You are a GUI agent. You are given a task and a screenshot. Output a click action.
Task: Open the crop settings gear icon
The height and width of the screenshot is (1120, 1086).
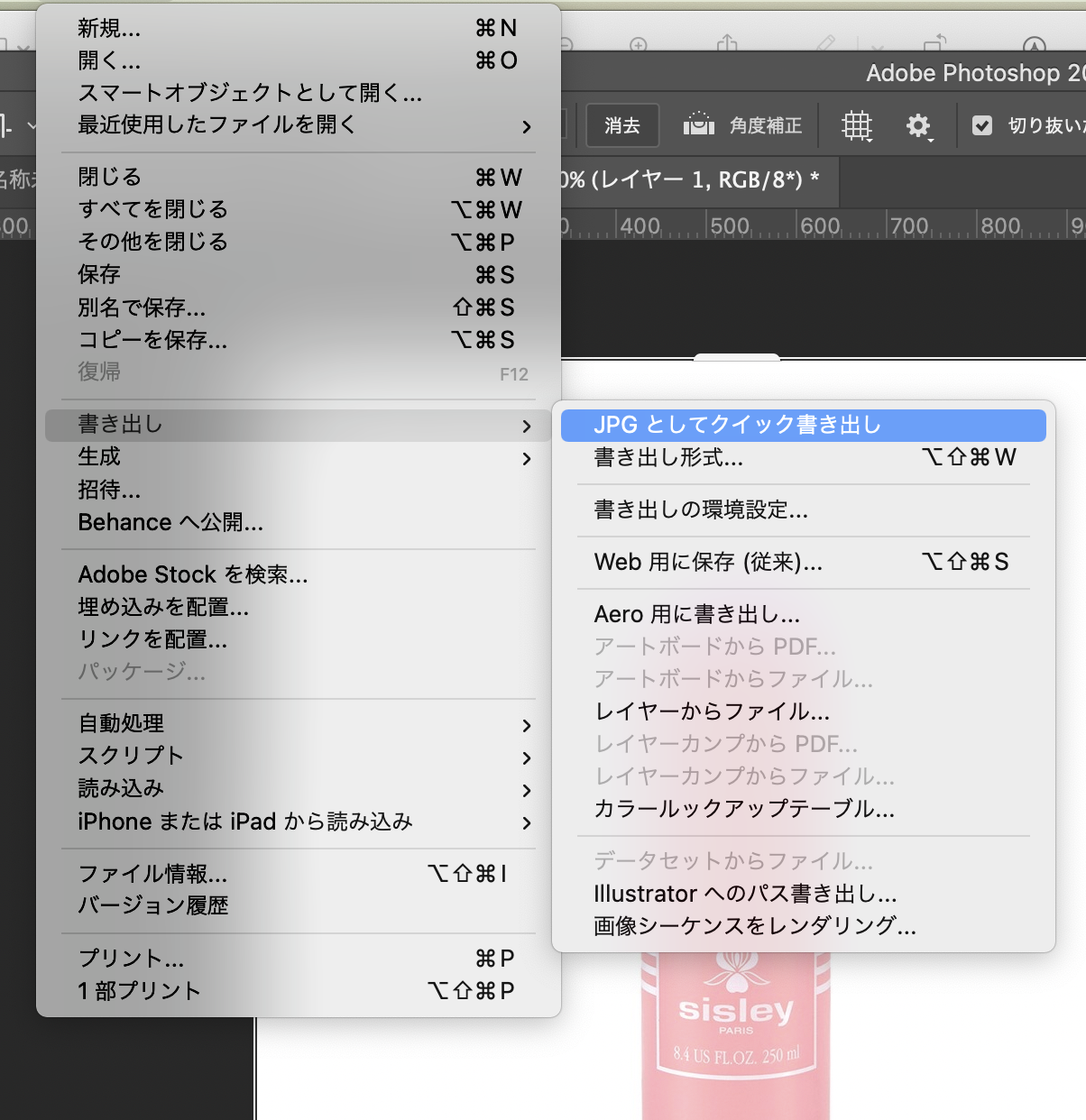click(918, 125)
